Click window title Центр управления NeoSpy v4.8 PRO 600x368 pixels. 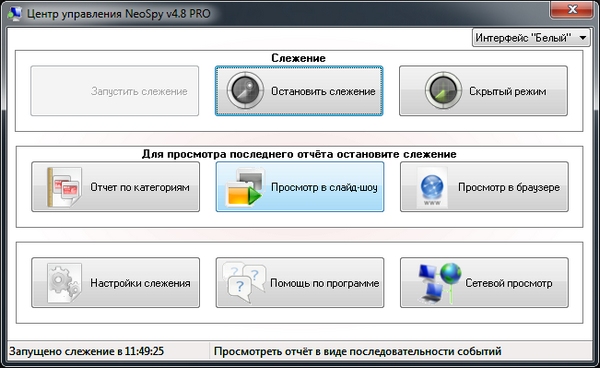pos(119,14)
